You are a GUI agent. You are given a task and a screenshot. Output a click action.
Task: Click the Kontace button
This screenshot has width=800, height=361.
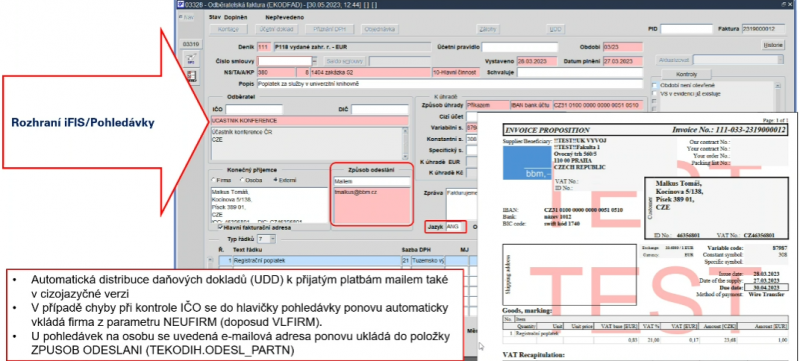click(229, 29)
